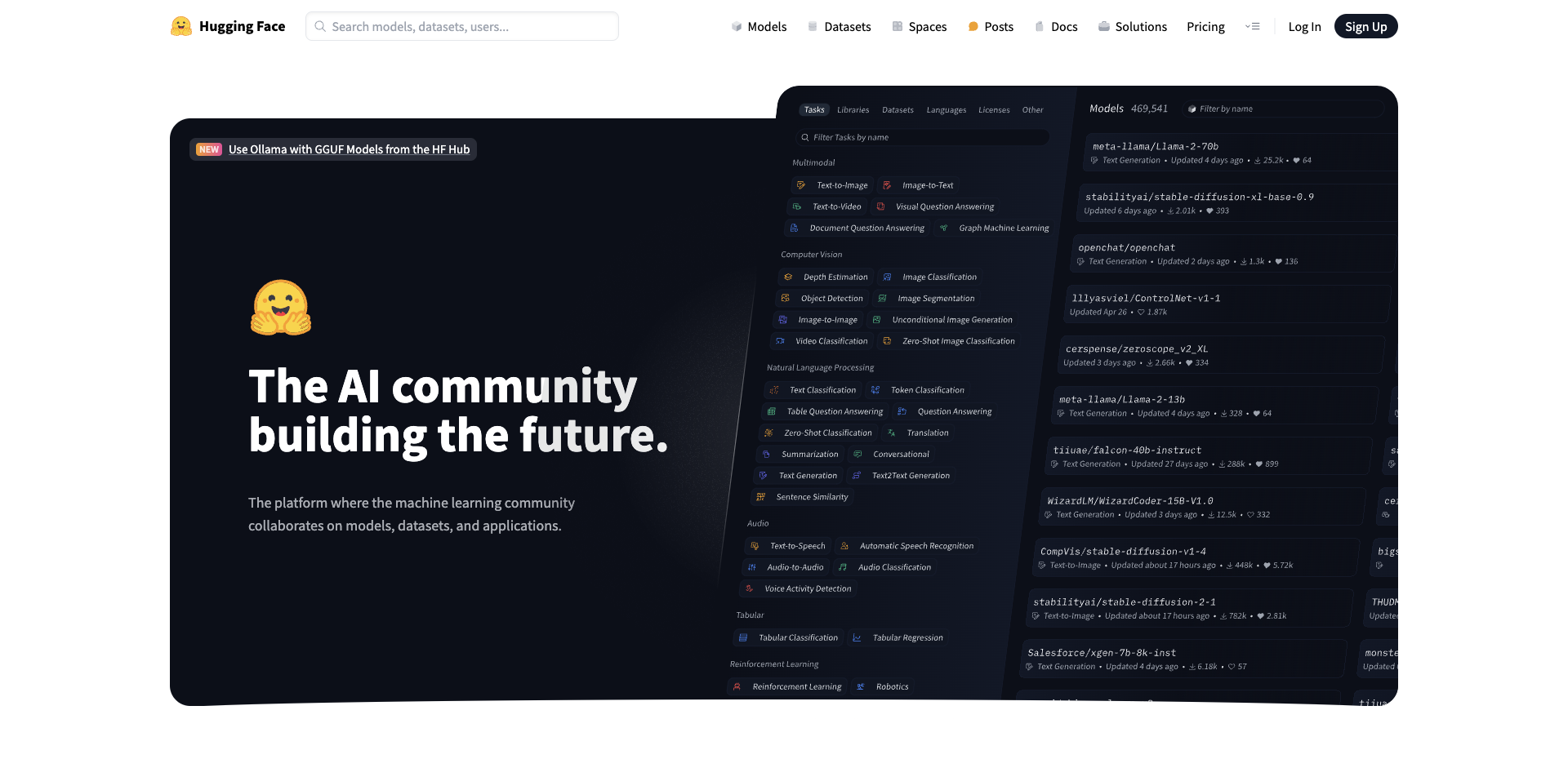Open CompVis/stable-diffusion-v1-4 model card
This screenshot has width=1568, height=768.
(1197, 557)
